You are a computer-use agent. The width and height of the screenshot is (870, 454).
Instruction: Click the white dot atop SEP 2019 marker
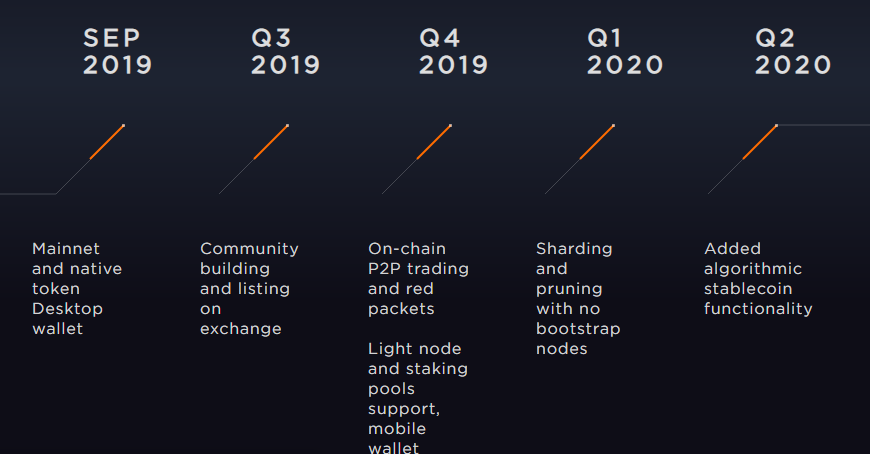123,125
